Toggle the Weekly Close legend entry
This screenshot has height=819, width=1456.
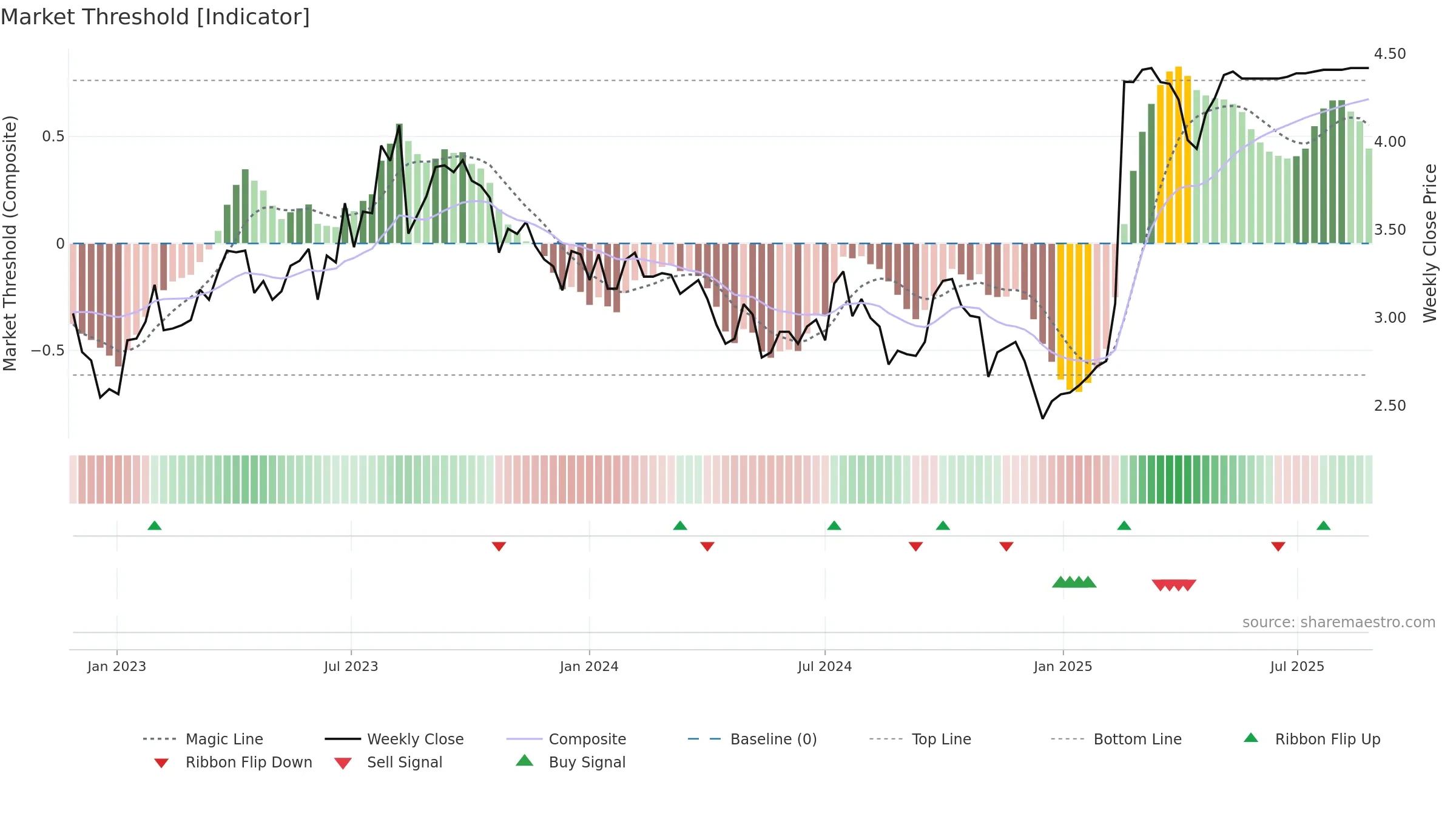[394, 739]
